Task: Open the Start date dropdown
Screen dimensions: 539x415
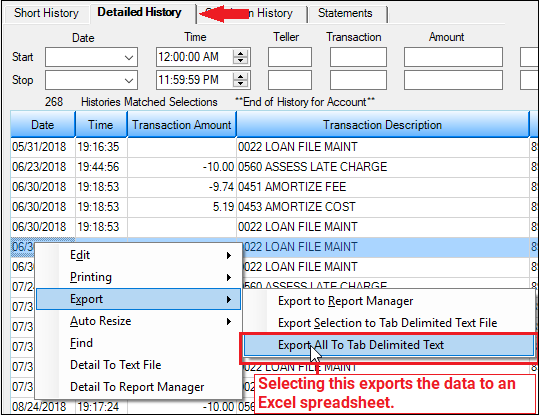Action: [x=129, y=57]
